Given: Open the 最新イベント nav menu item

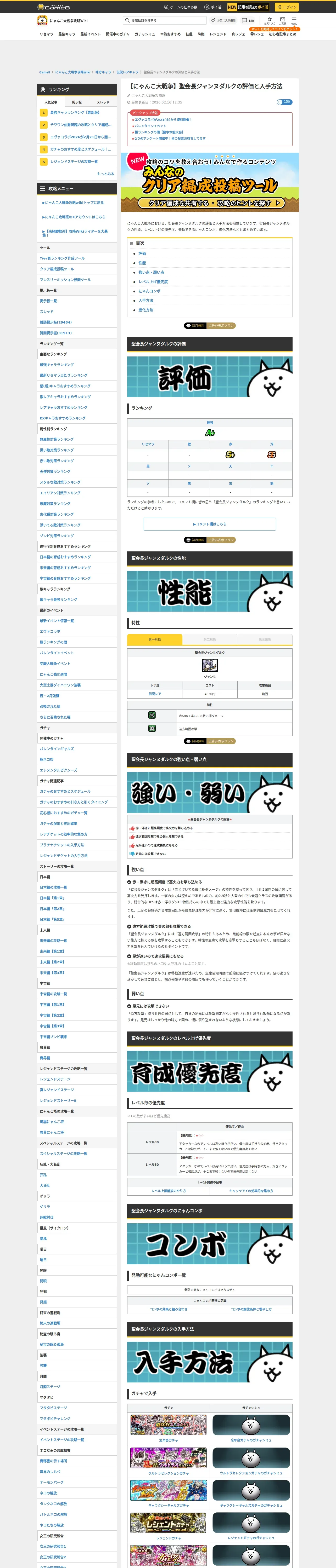Looking at the screenshot, I should 90,34.
